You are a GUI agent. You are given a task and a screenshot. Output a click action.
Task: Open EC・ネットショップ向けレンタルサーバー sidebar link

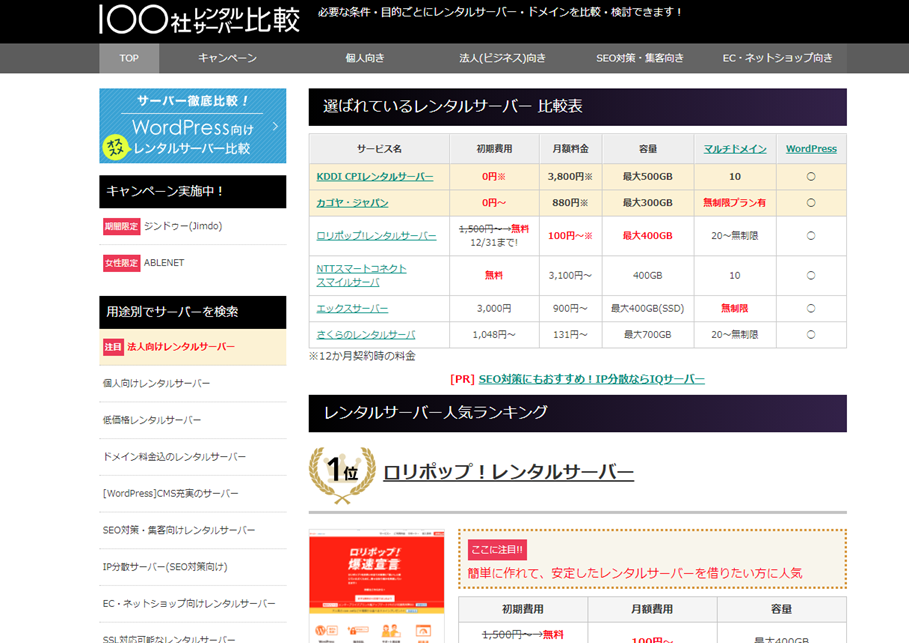click(x=189, y=604)
